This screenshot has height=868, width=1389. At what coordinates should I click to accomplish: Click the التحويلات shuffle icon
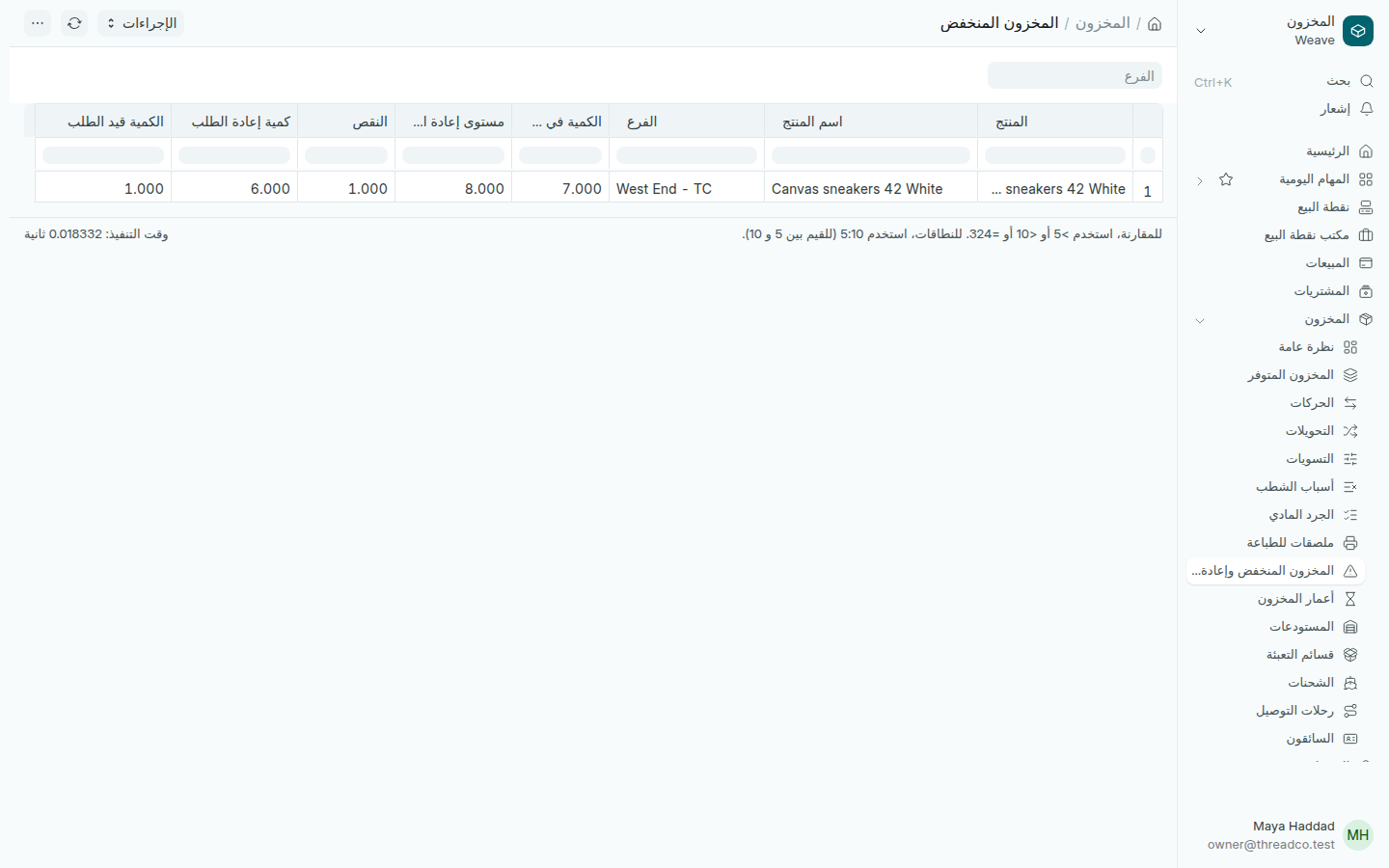click(x=1350, y=431)
